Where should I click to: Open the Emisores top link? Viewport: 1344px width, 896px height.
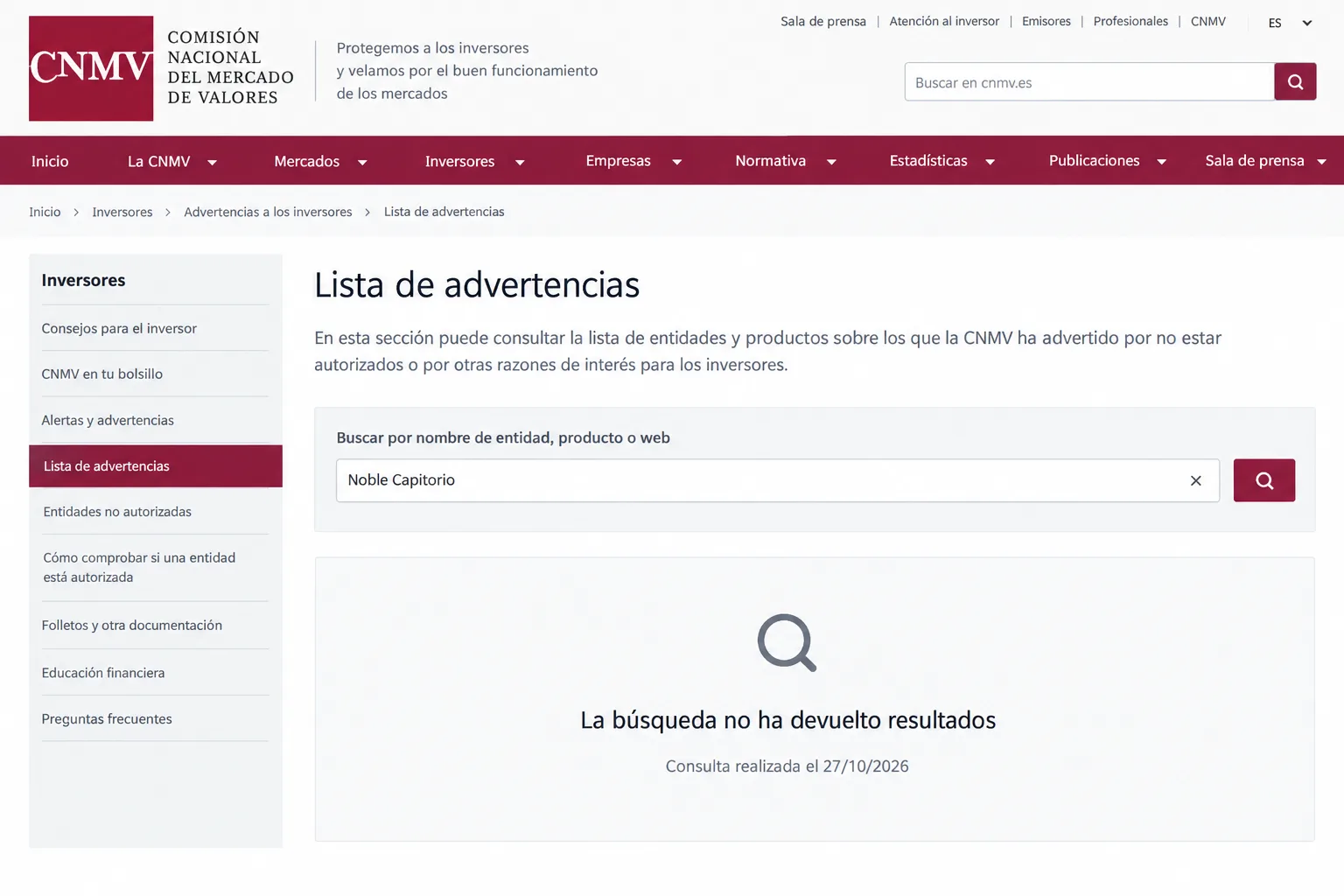point(1046,22)
